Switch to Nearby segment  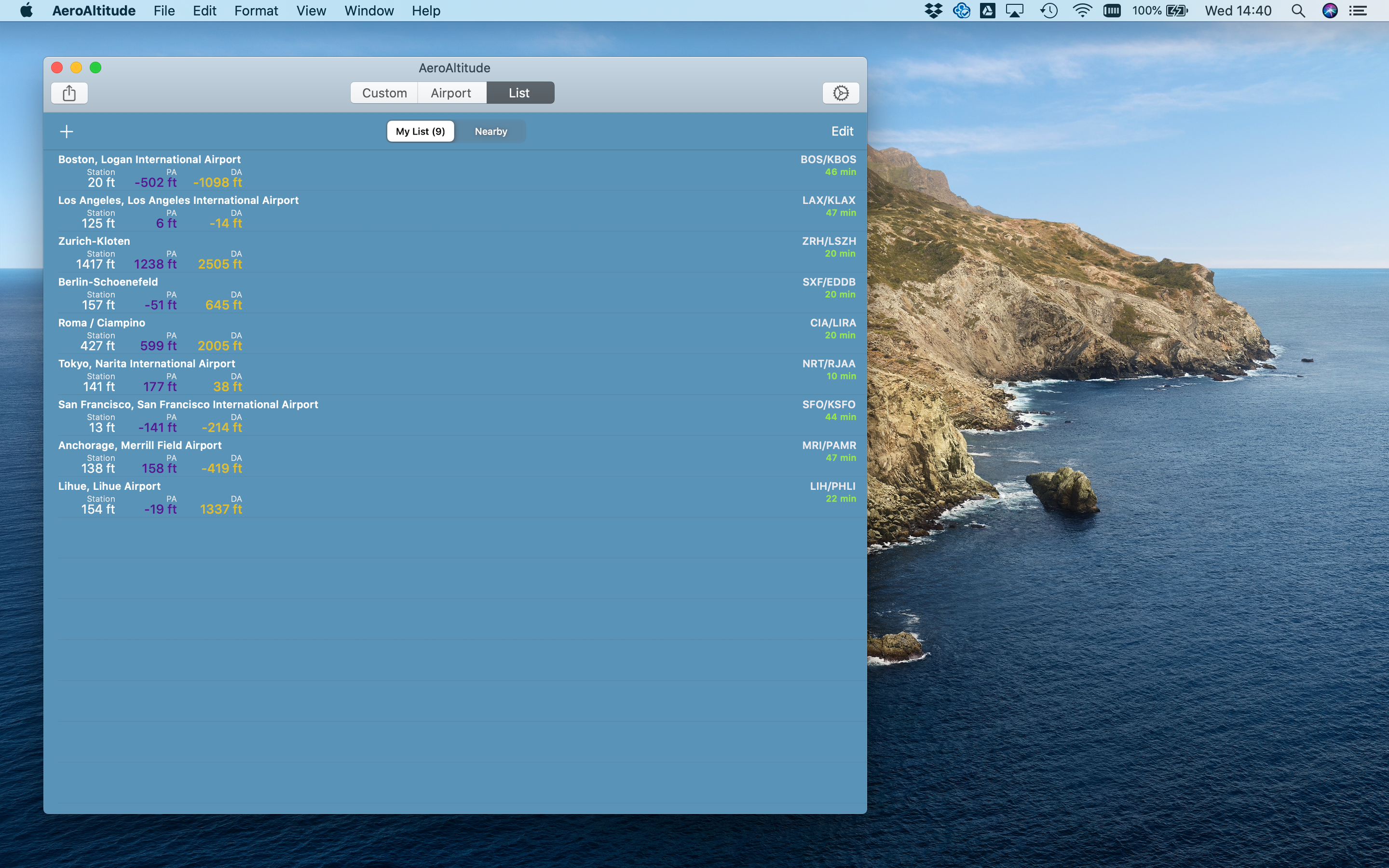(491, 132)
